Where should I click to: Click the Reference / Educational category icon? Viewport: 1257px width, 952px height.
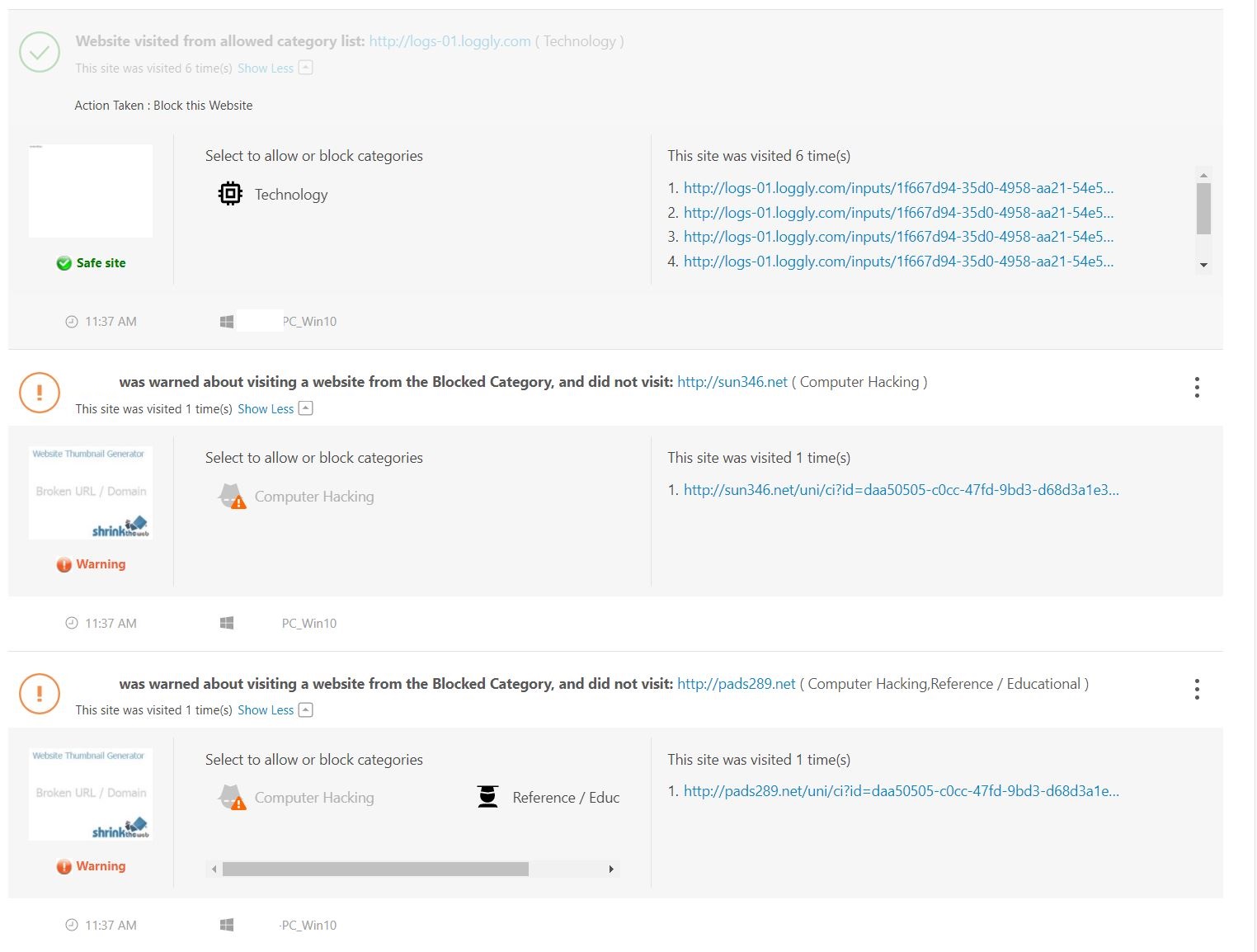click(488, 797)
